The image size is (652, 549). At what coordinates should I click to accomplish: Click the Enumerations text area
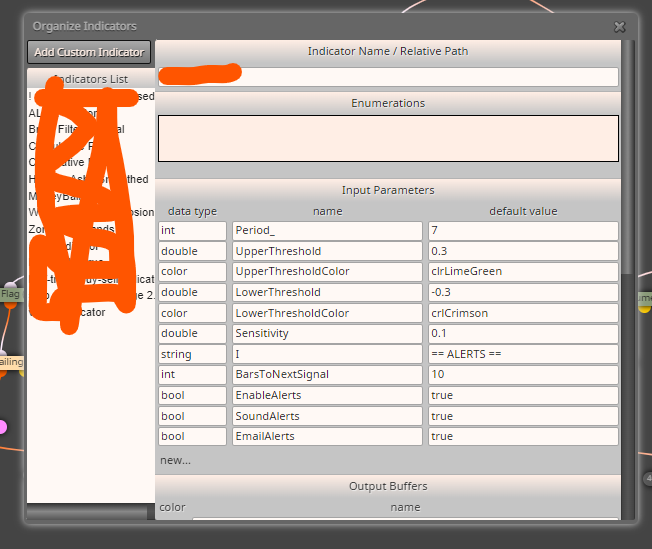click(x=388, y=138)
